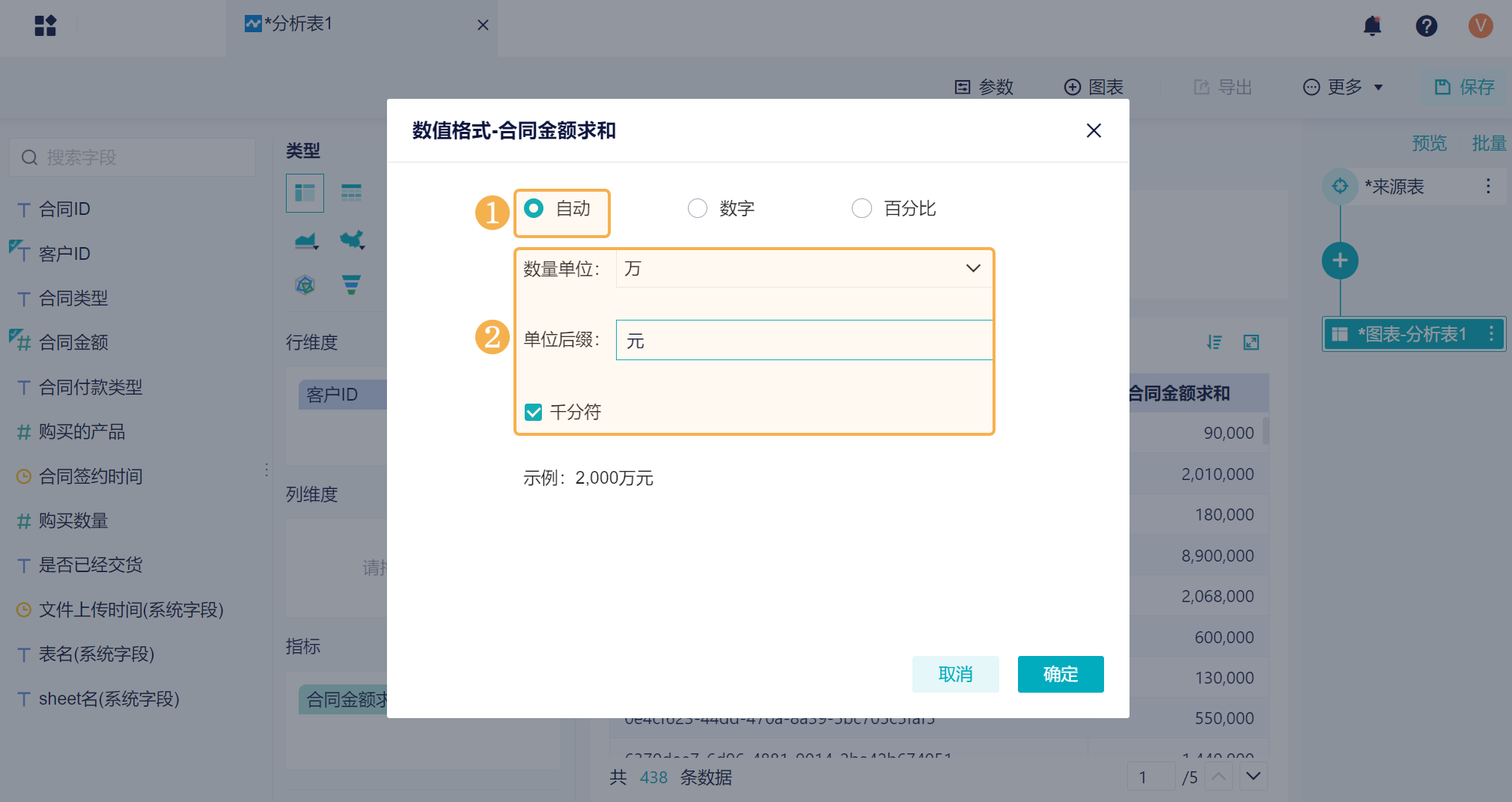Close the 数值格式 dialog
The image size is (1512, 802).
click(1094, 130)
